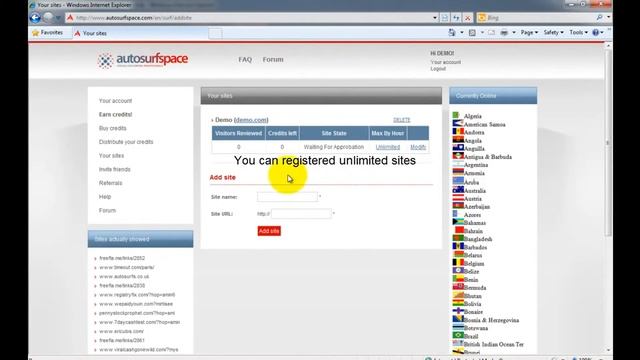Select Buy credits in sidebar
The image size is (640, 360).
point(112,128)
